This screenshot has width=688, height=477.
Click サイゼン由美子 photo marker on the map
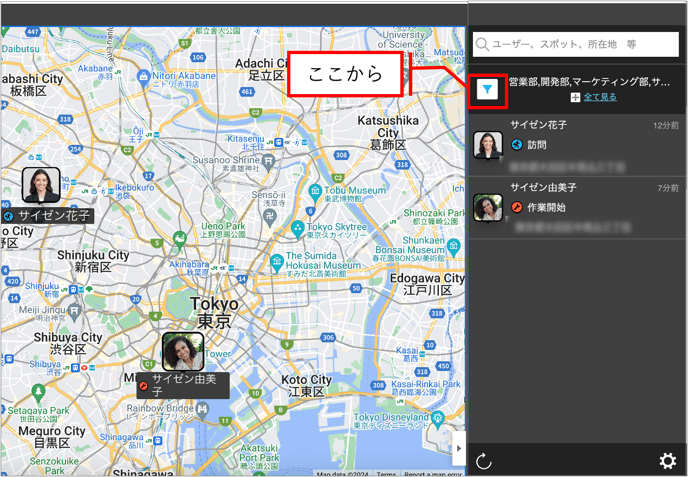click(183, 351)
